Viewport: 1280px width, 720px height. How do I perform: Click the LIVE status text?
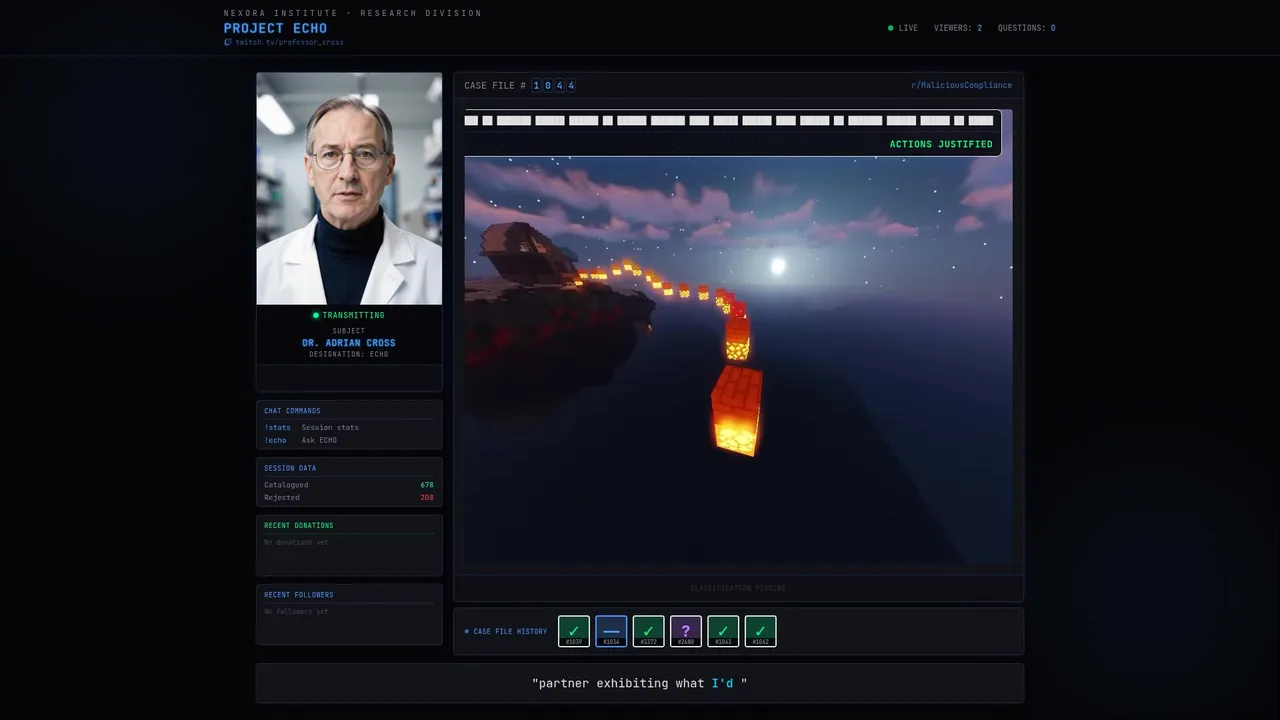point(908,28)
